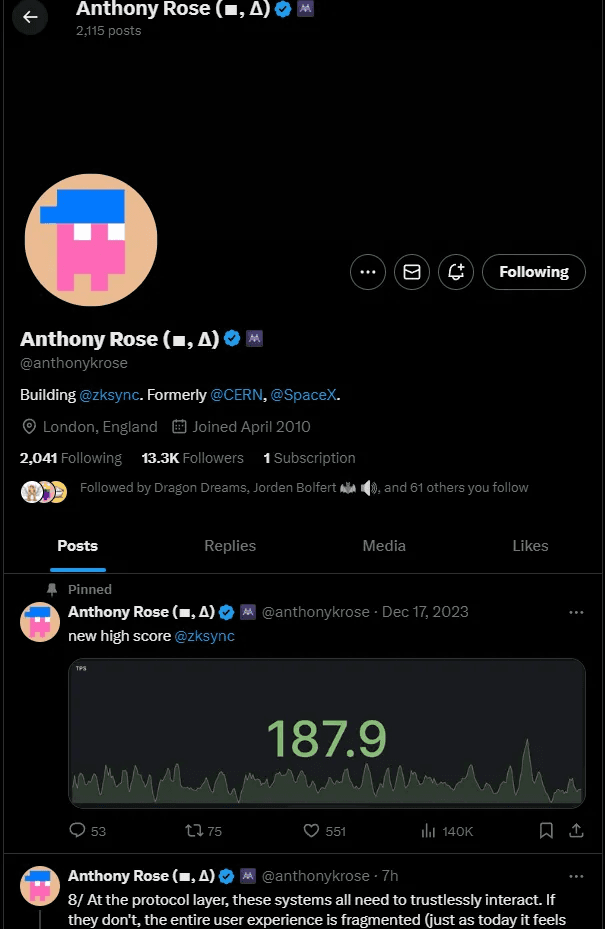The width and height of the screenshot is (605, 929).
Task: Open the 187.9 TPS chart image
Action: click(x=326, y=733)
